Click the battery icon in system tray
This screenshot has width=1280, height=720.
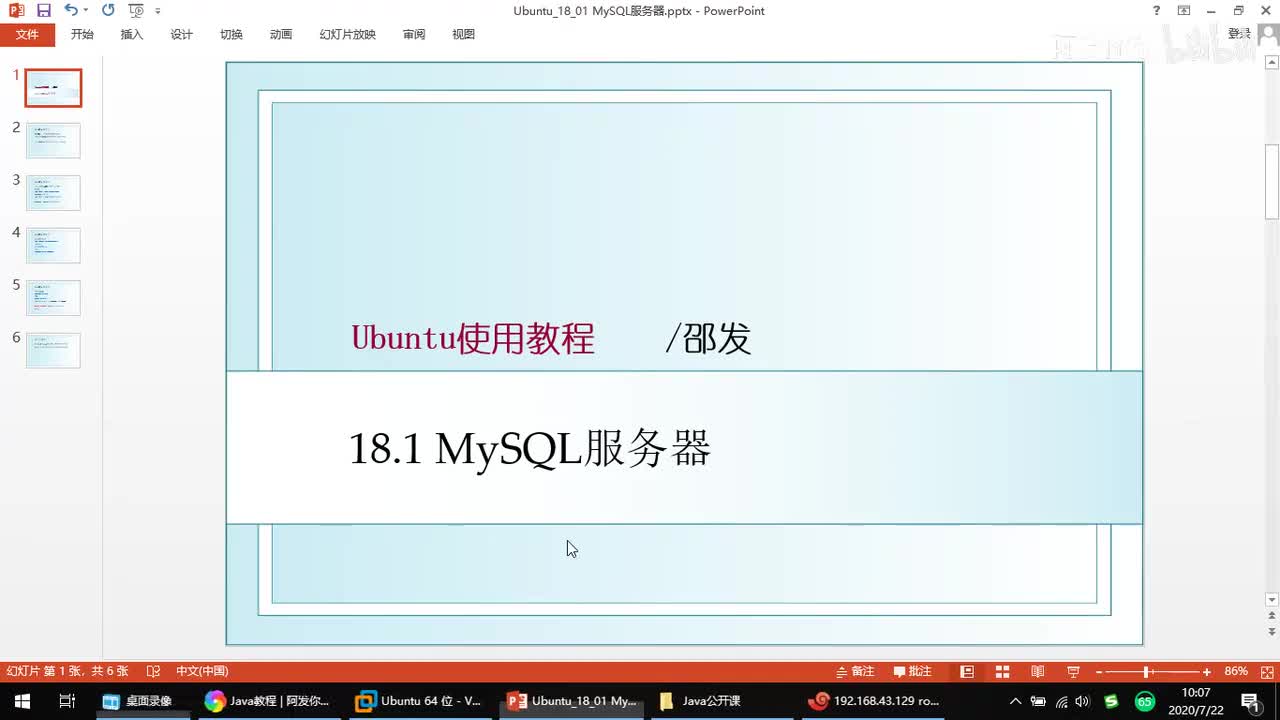(x=1038, y=701)
